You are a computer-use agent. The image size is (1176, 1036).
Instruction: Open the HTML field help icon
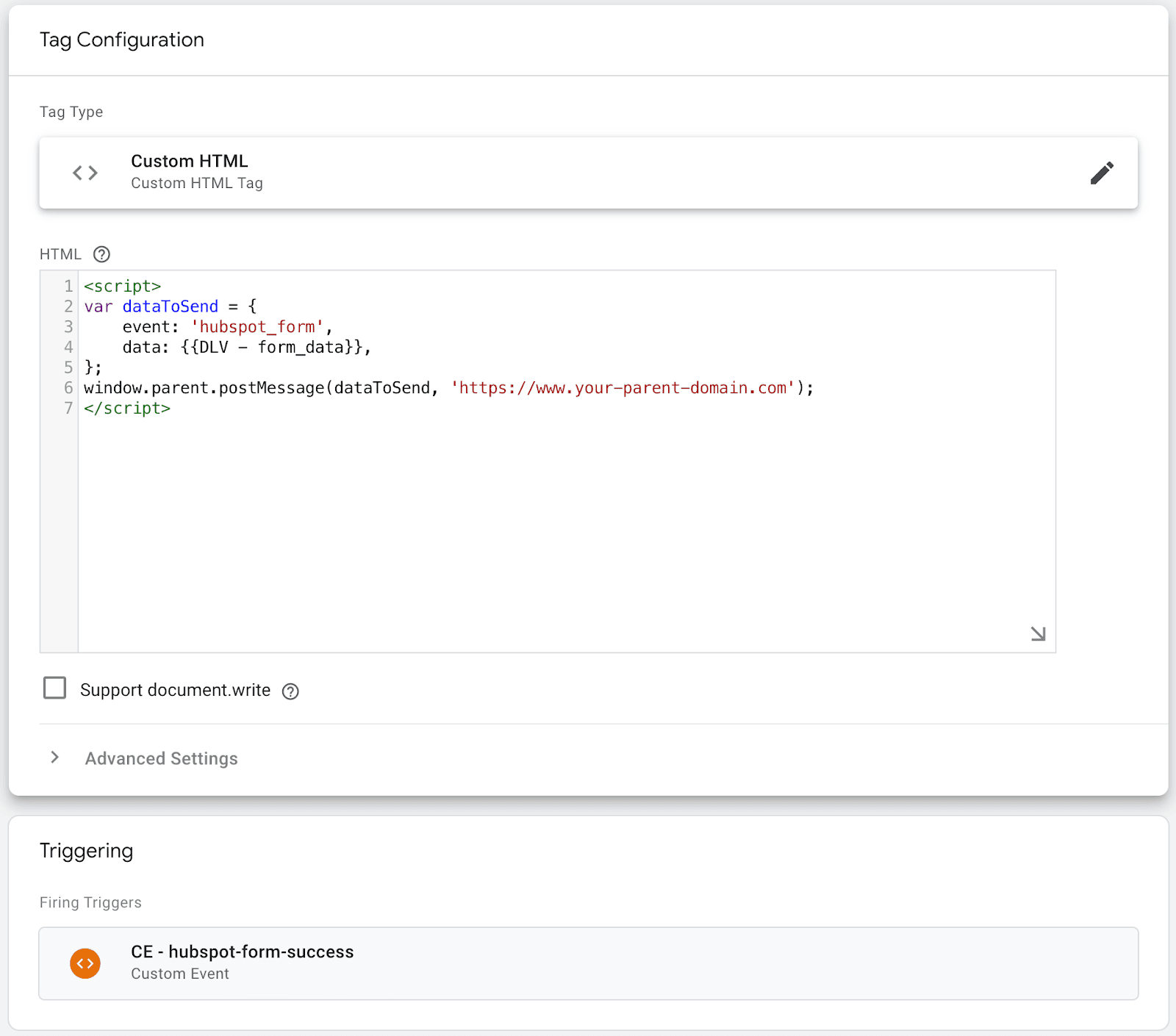tap(101, 254)
